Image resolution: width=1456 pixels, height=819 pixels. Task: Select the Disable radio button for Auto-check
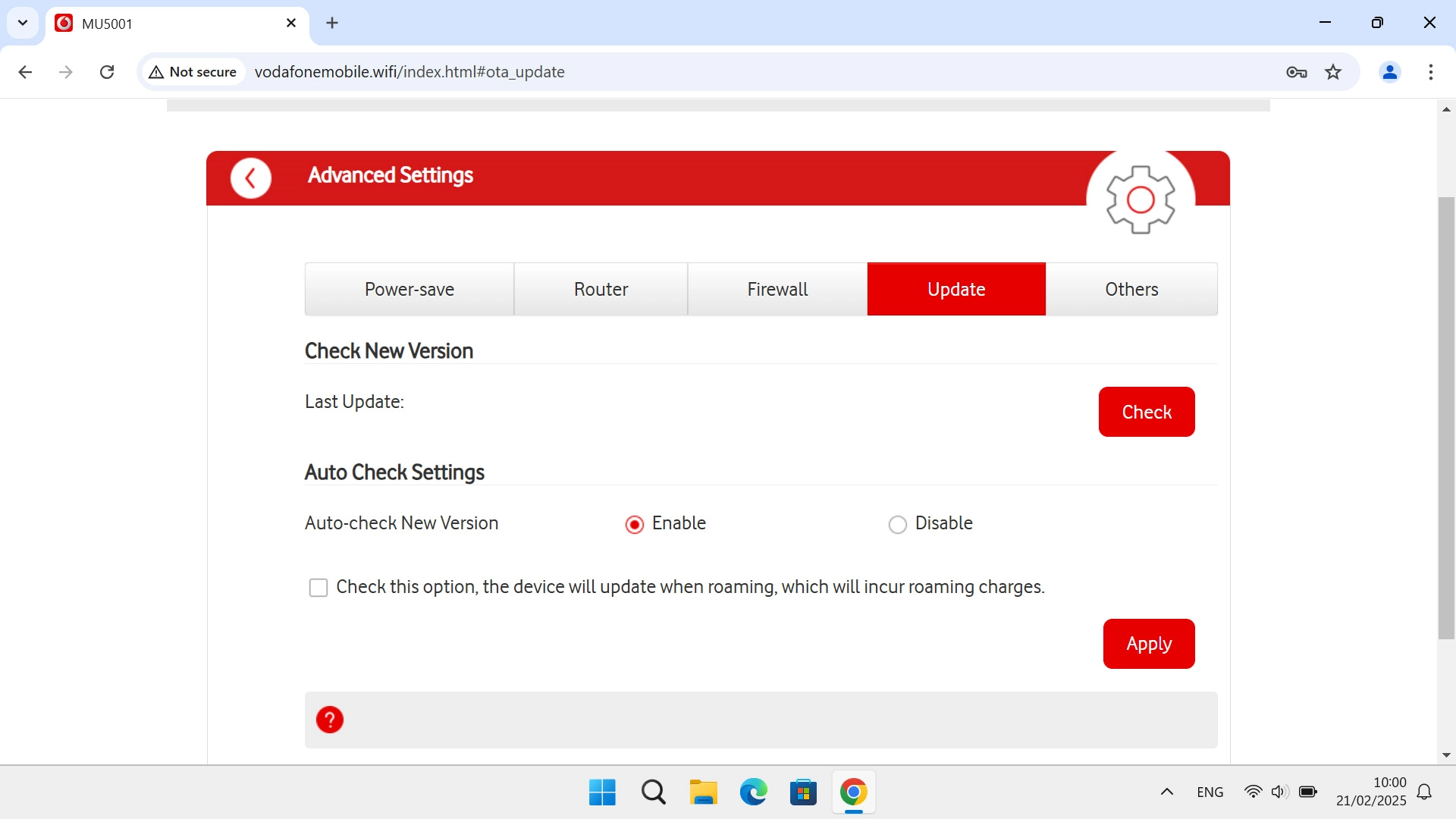[x=898, y=524]
